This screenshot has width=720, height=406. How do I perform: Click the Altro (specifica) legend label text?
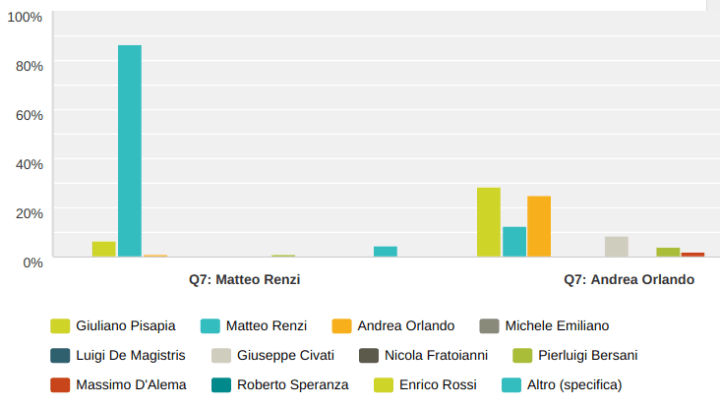coord(576,384)
